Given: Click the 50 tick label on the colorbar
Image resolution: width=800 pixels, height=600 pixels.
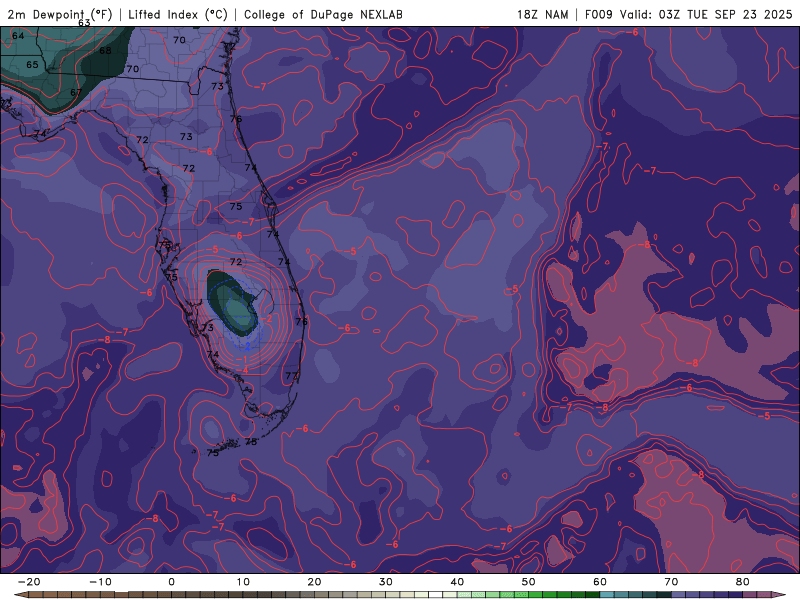Looking at the screenshot, I should click(x=529, y=582).
